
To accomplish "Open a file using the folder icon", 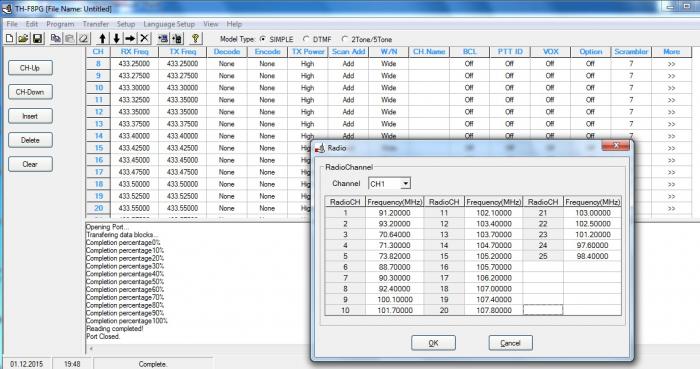I will point(23,39).
